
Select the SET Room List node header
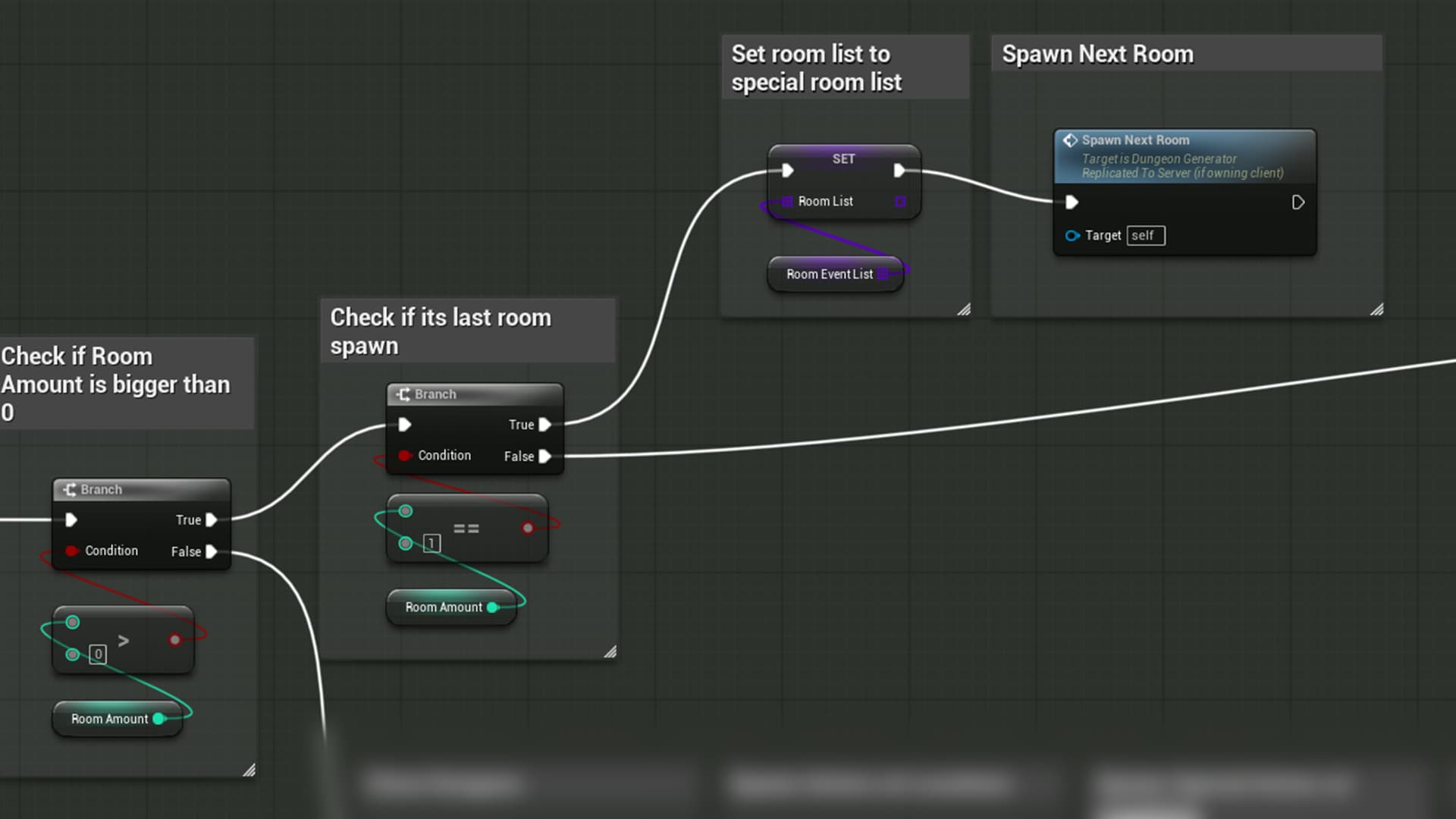pyautogui.click(x=844, y=158)
